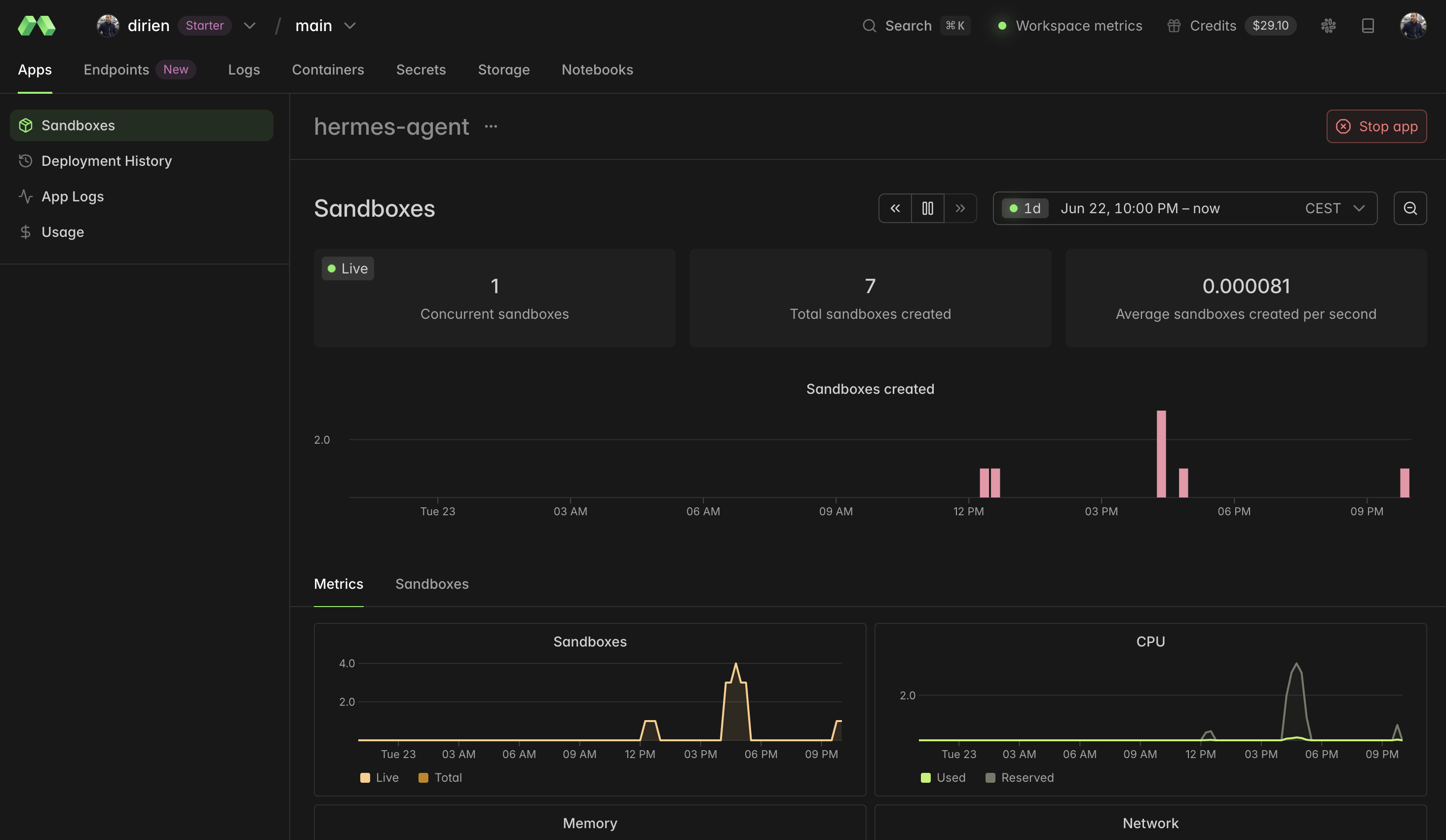Click the dirien workspace avatar
The image size is (1446, 840).
108,26
